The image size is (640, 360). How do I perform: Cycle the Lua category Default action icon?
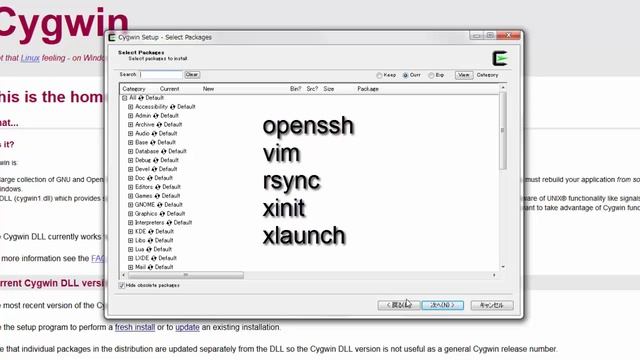point(149,249)
